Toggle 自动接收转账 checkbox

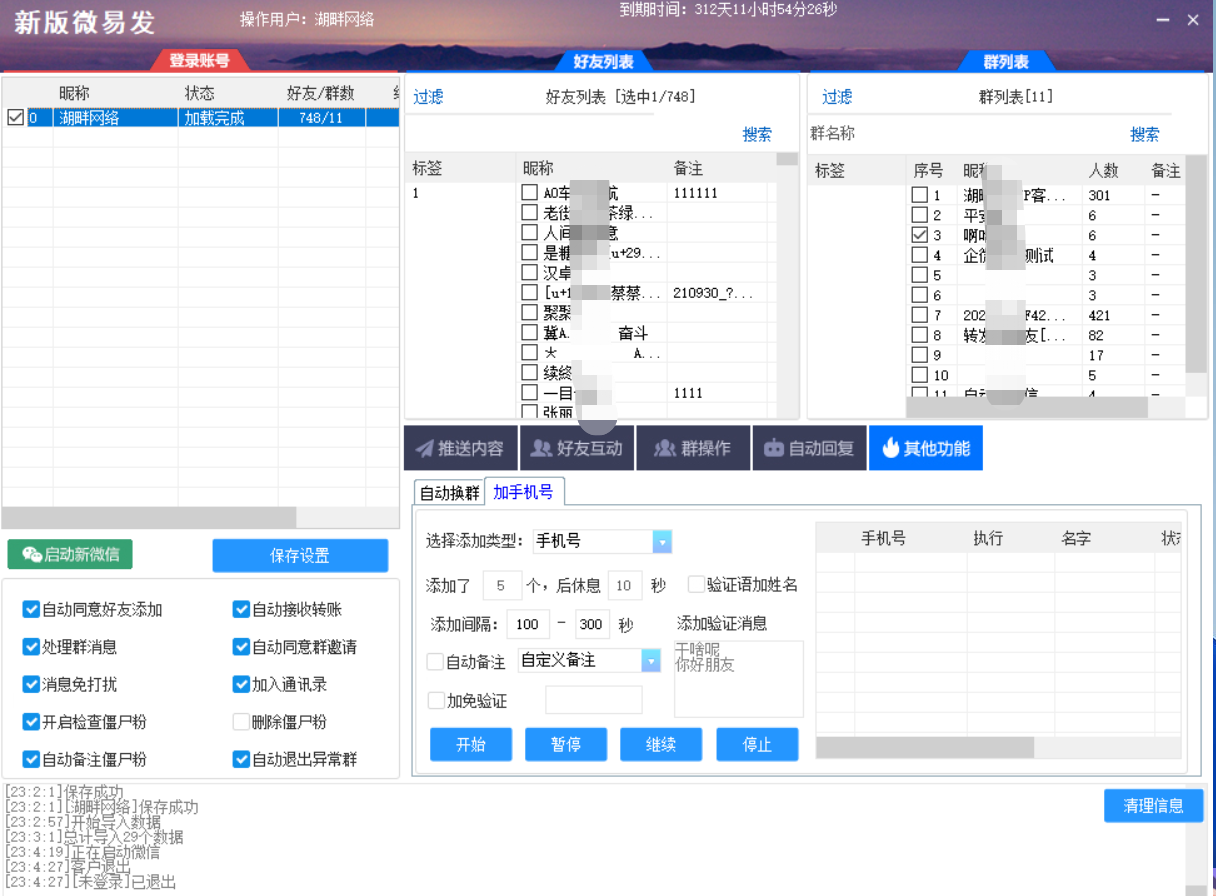click(x=241, y=609)
